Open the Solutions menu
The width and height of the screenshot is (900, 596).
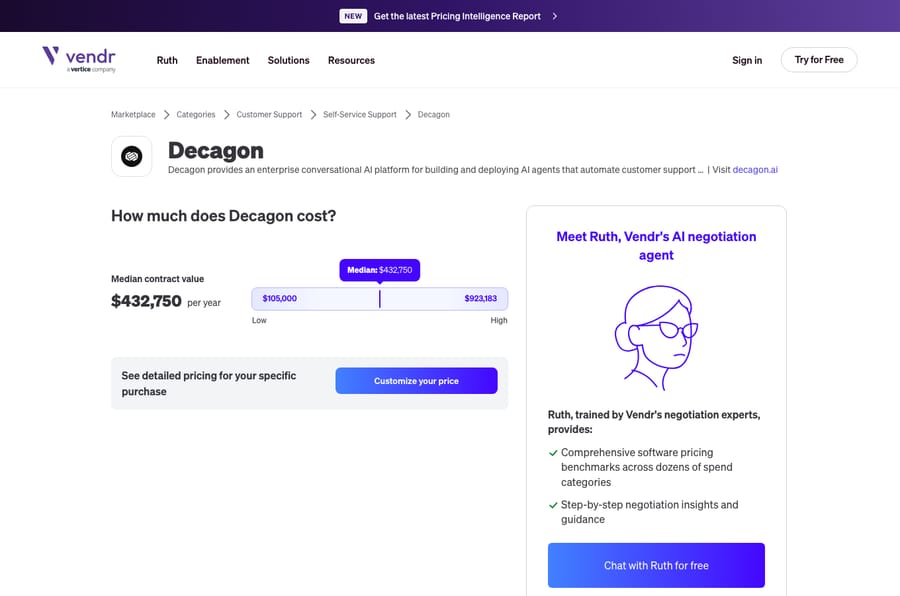tap(288, 60)
